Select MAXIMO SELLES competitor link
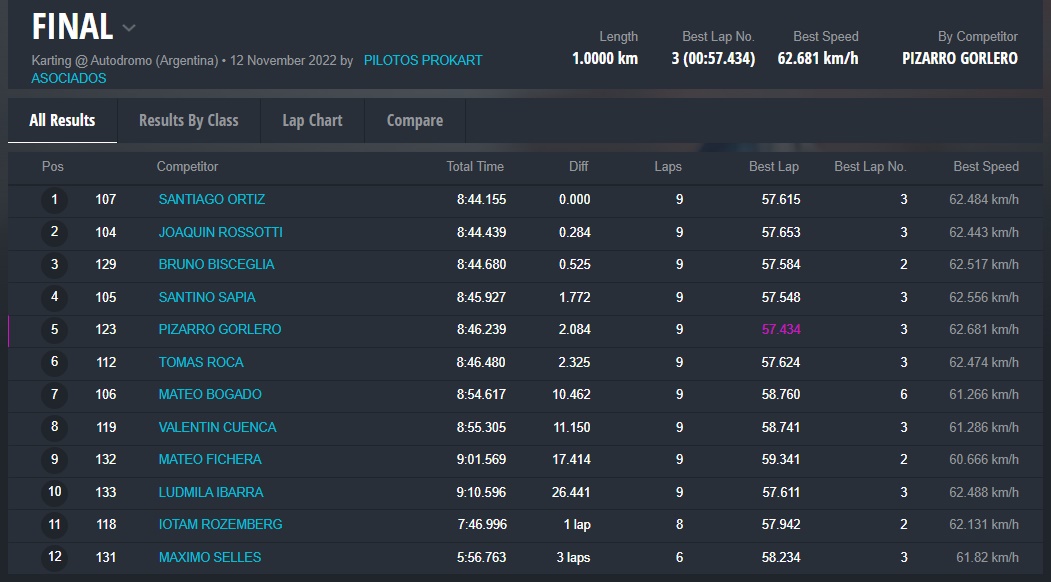 (x=209, y=557)
